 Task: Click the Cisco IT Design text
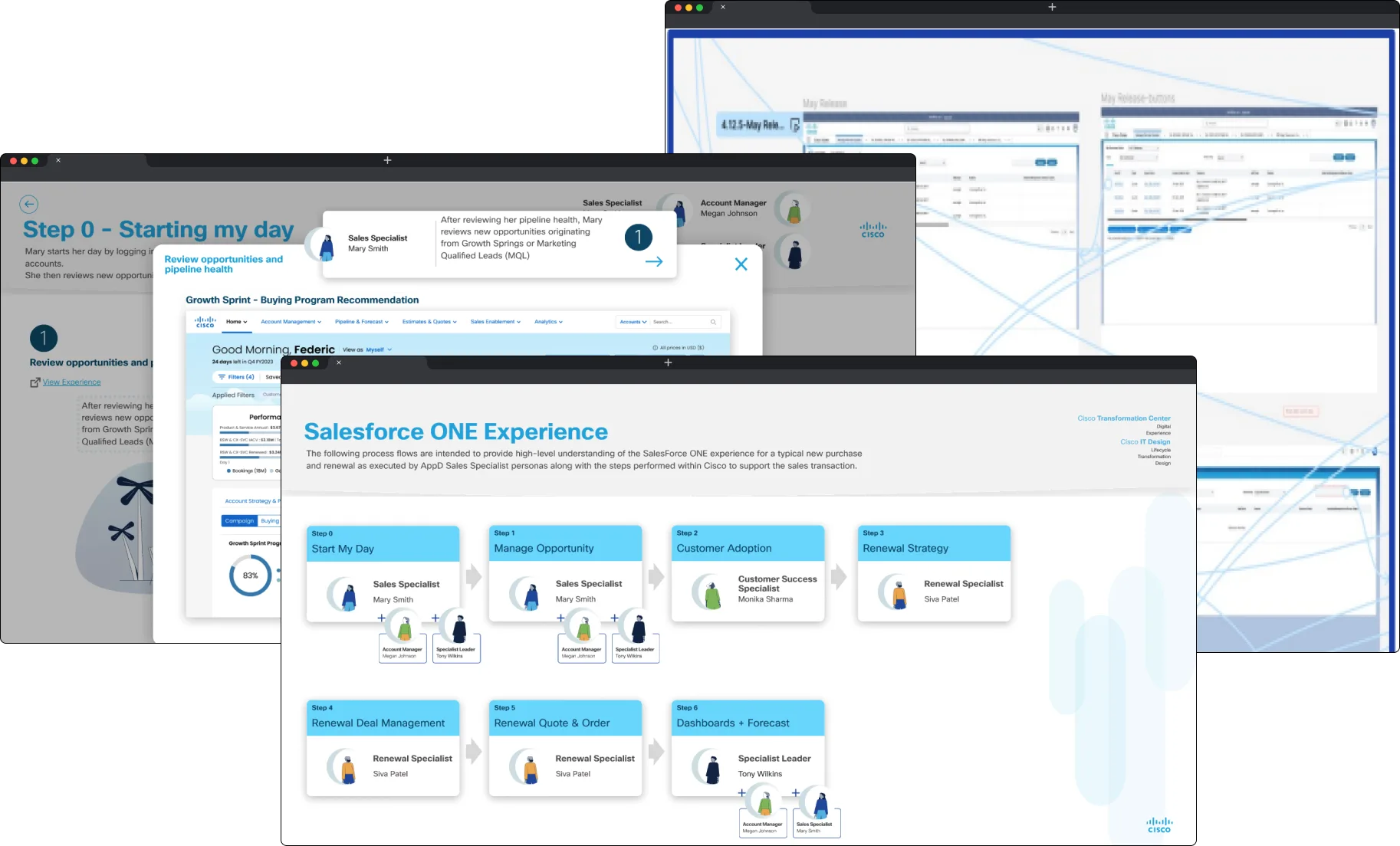click(x=1145, y=442)
